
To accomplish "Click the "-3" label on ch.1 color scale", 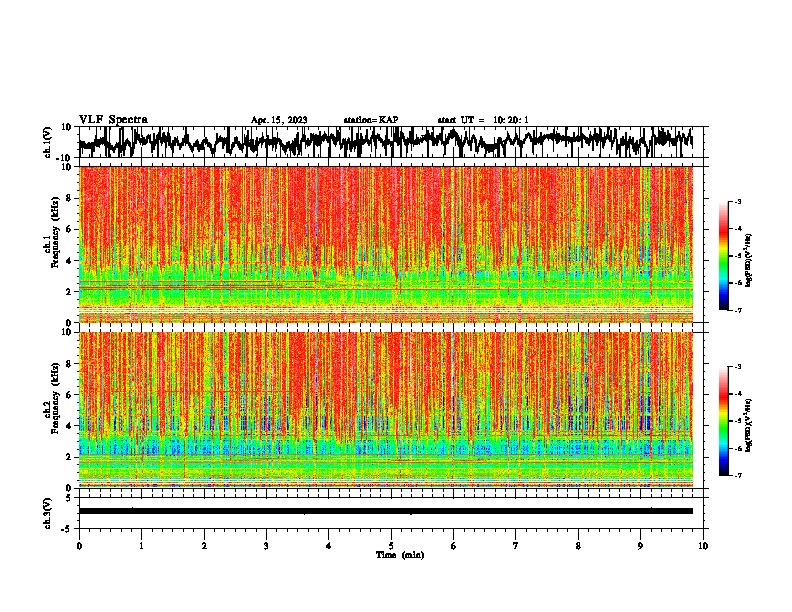I will 738,201.
